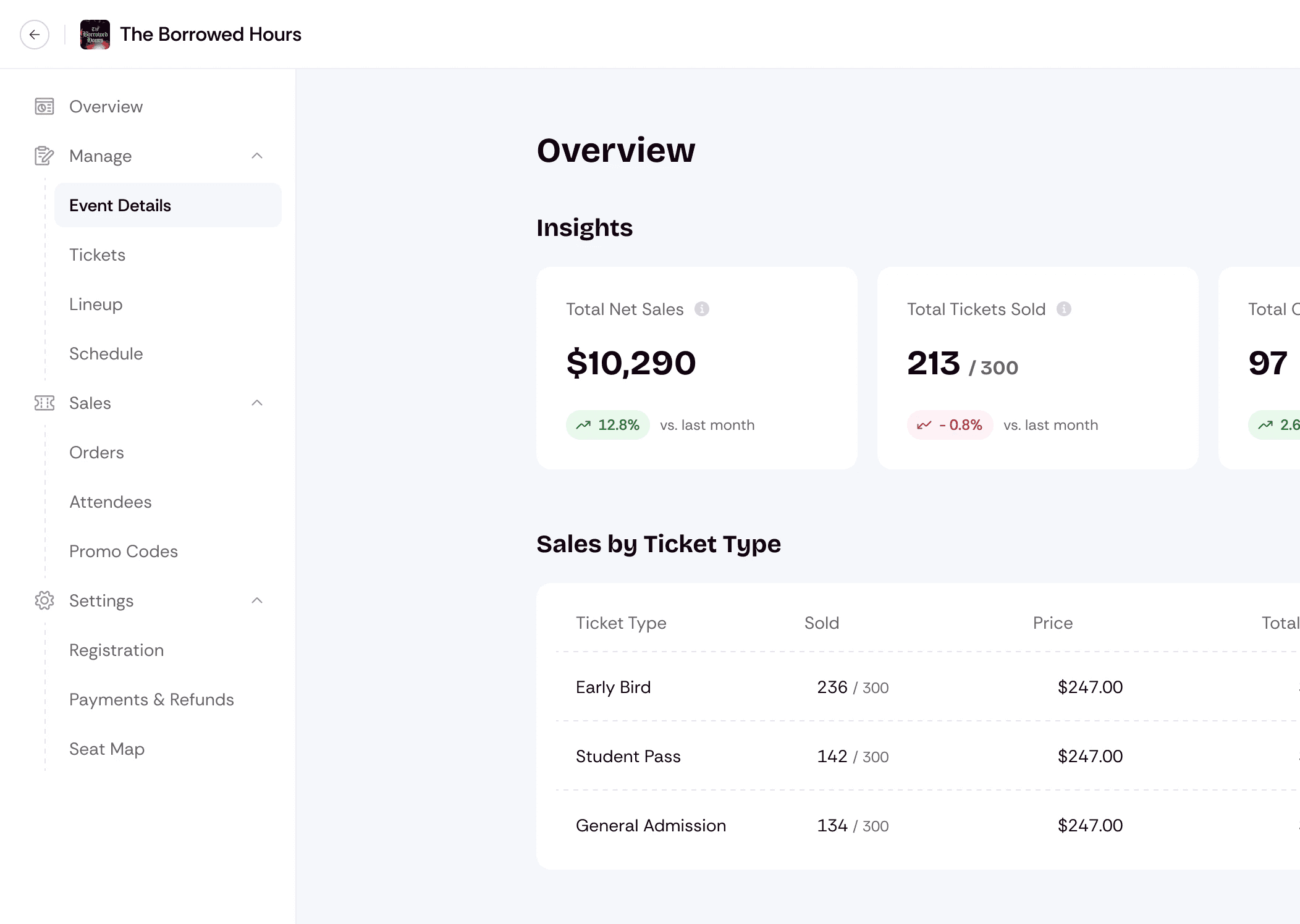Image resolution: width=1300 pixels, height=924 pixels.
Task: Select the General Admission row
Action: click(927, 825)
